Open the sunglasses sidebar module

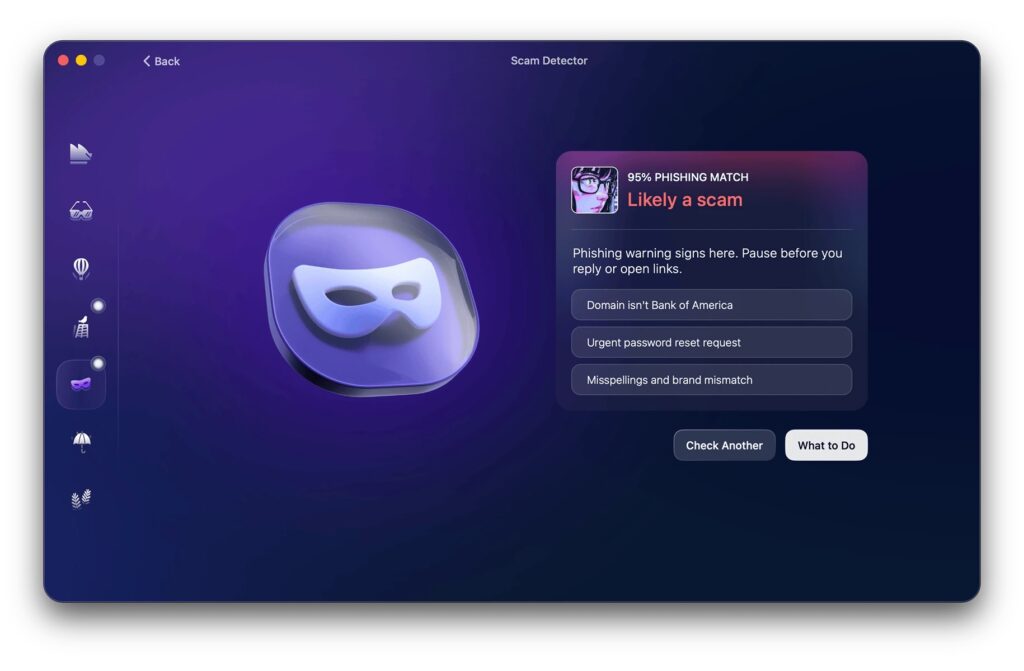81,210
